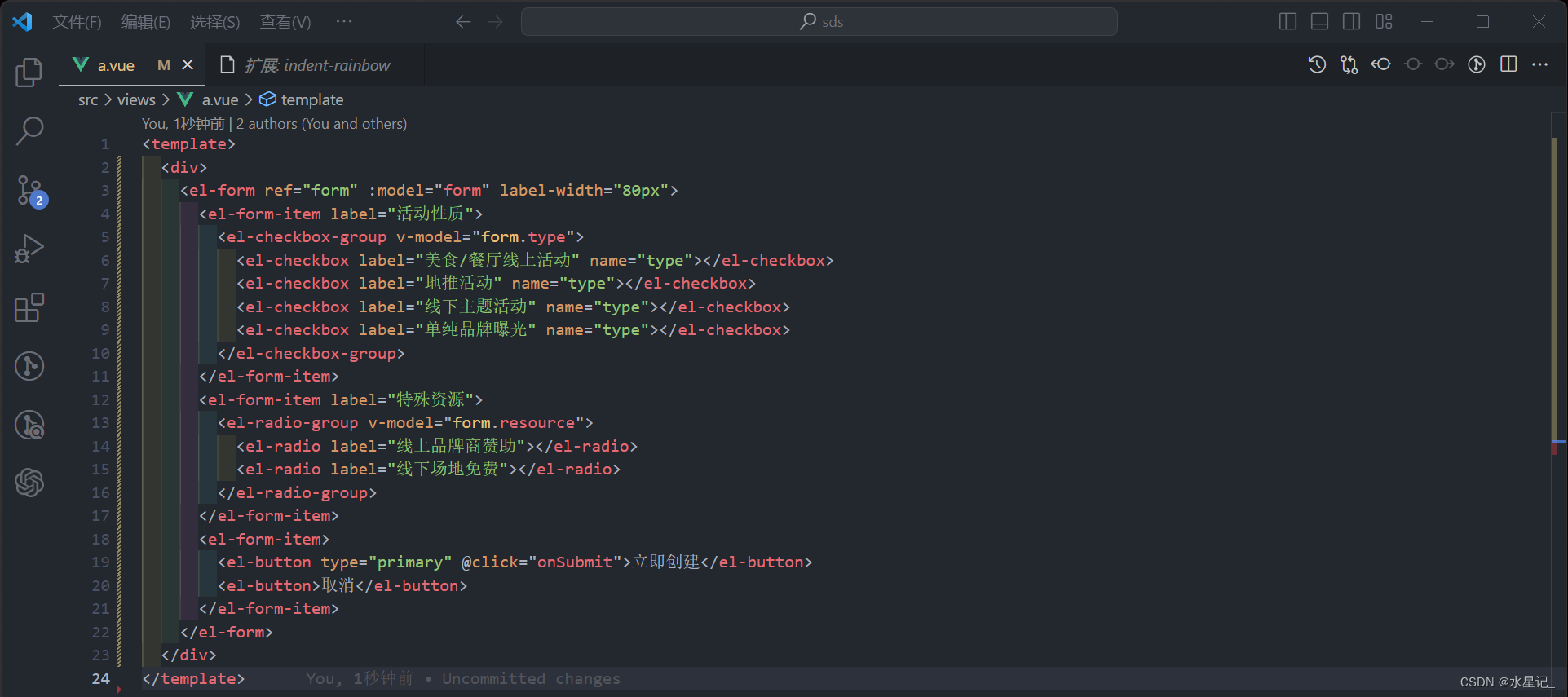Screen dimensions: 1568x697
Task: Open editor More Actions ellipsis
Action: [1540, 64]
